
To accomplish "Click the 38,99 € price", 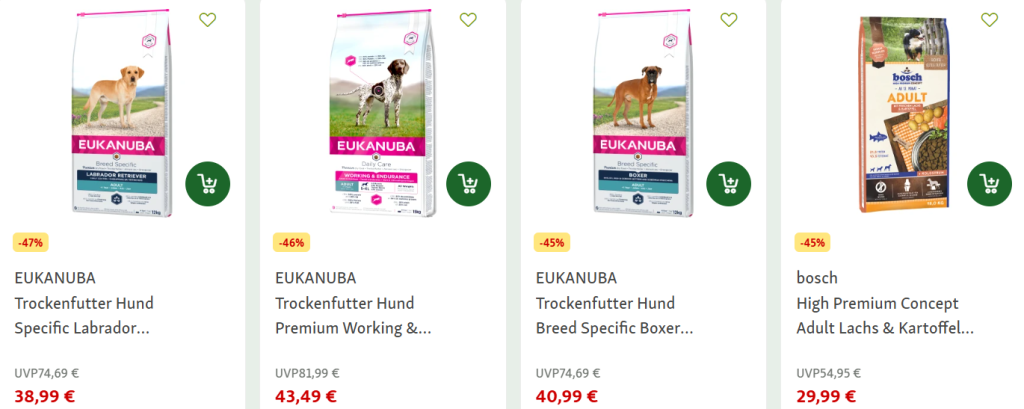I will coord(44,396).
